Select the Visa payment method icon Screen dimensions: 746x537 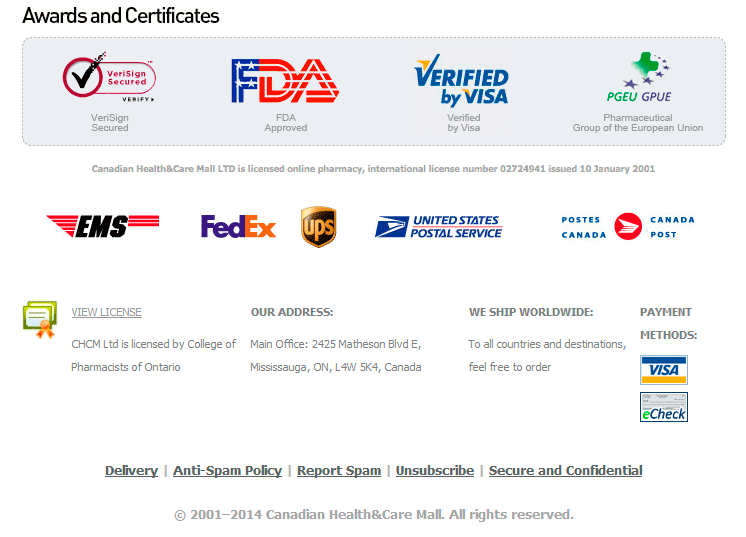click(x=663, y=370)
